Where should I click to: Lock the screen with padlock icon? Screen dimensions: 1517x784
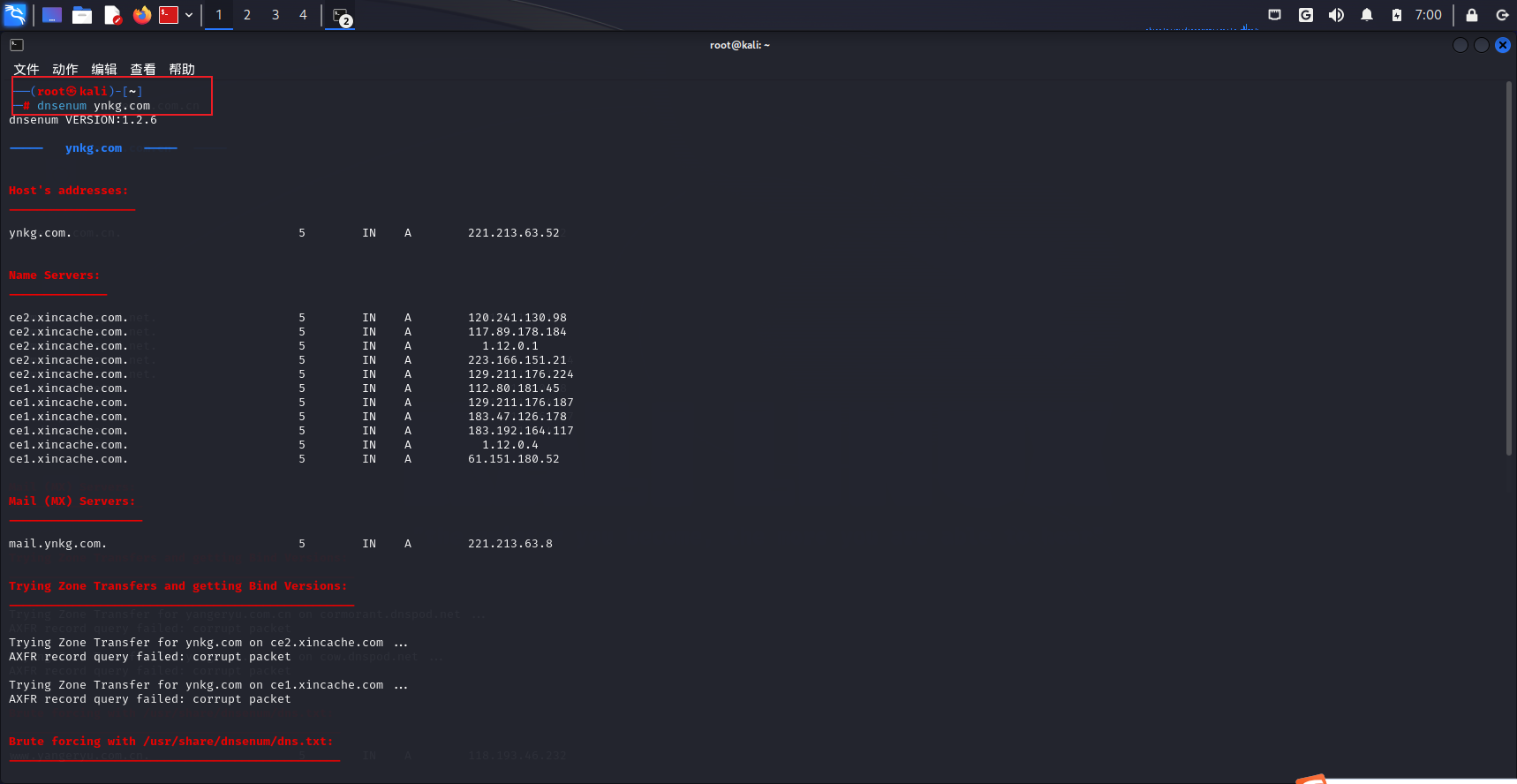coord(1472,15)
